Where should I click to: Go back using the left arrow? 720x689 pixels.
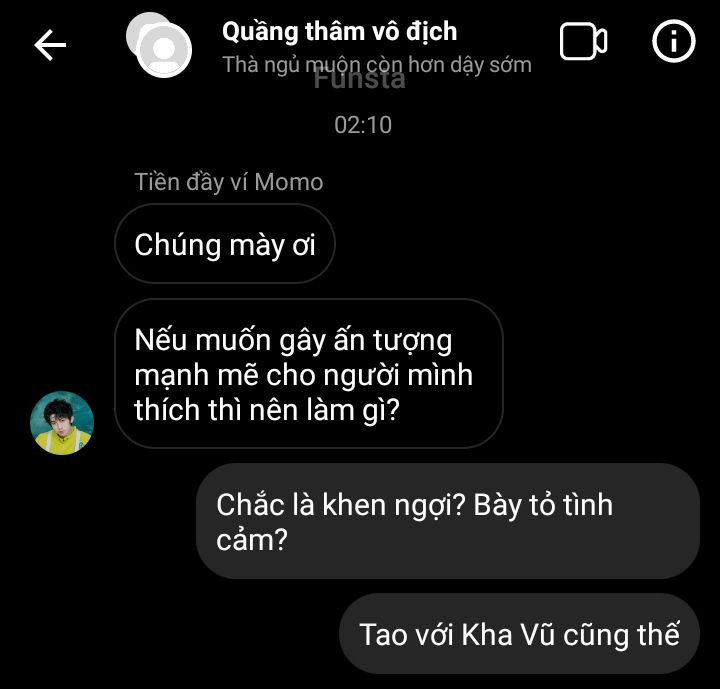coord(50,45)
